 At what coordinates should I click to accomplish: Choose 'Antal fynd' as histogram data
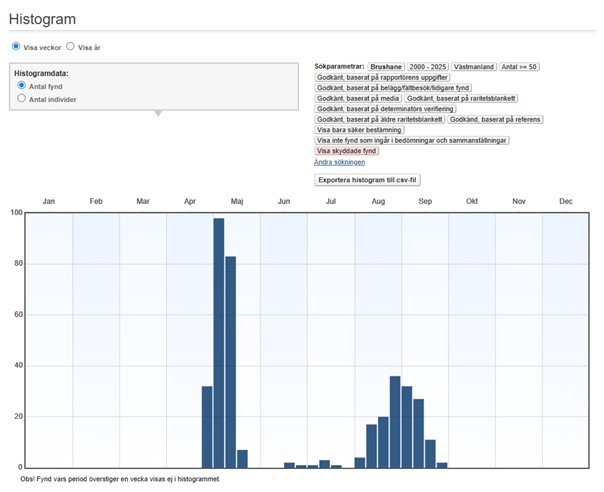click(22, 86)
